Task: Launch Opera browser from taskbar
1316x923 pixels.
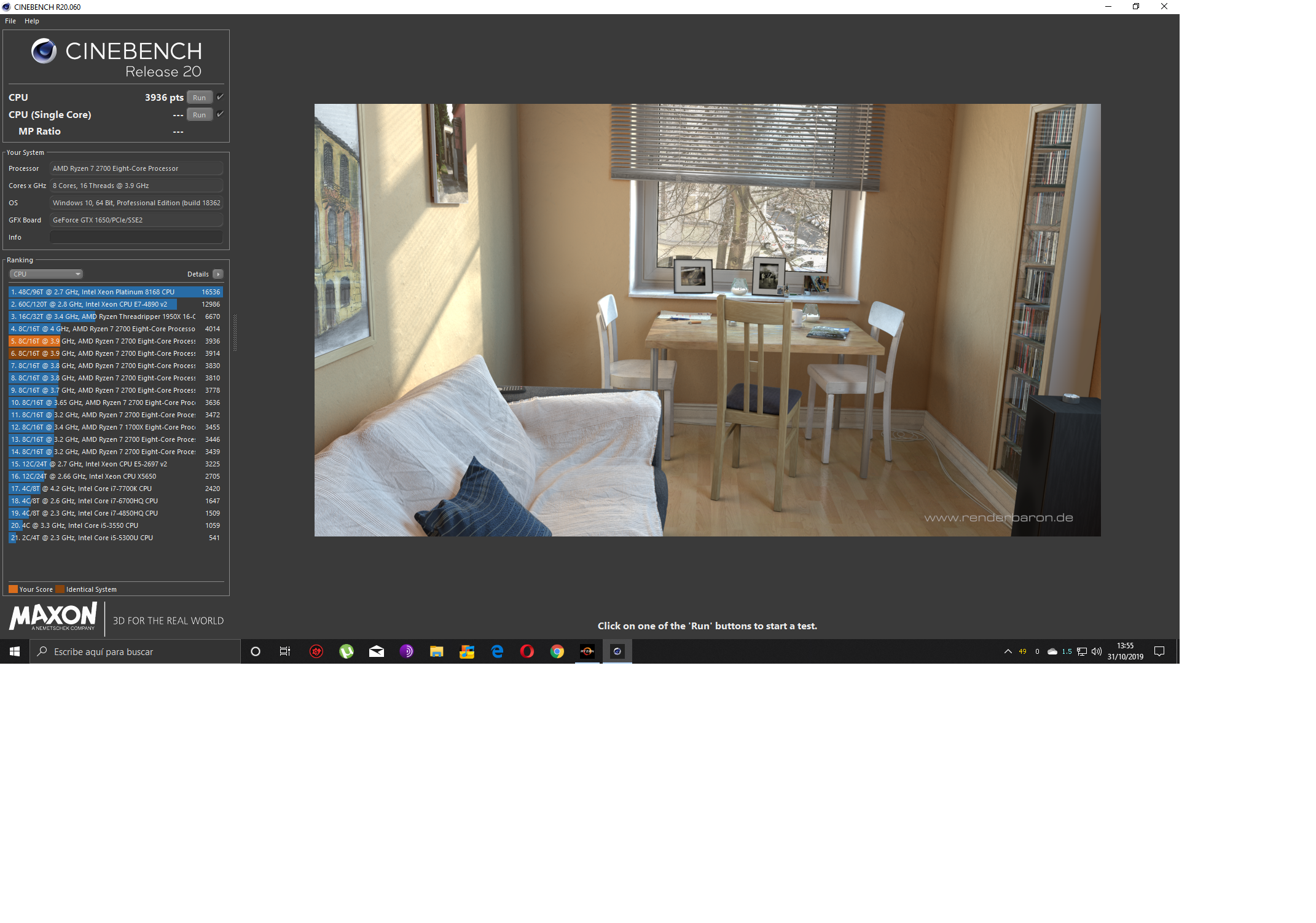Action: pos(527,651)
